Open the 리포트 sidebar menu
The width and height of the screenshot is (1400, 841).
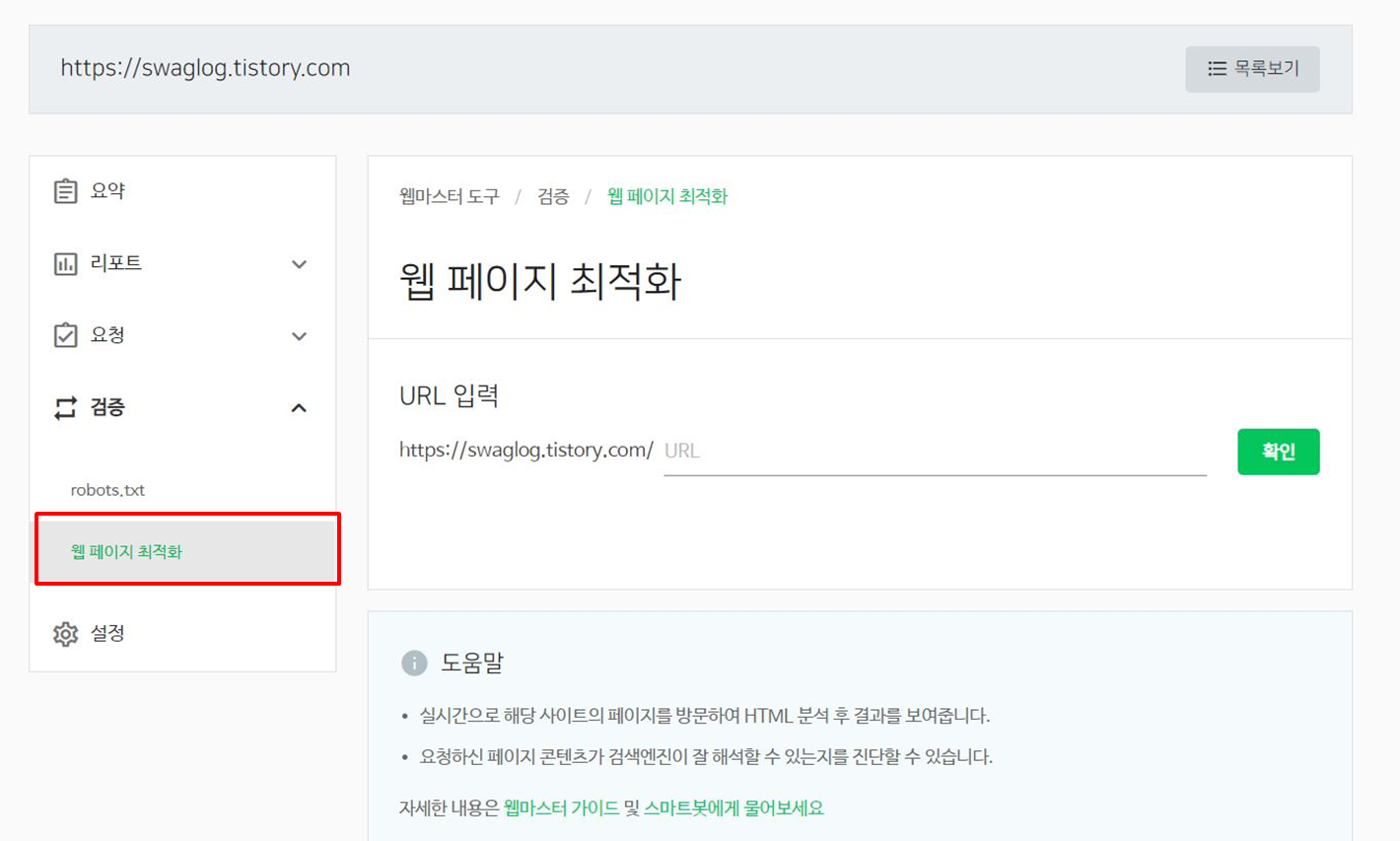[x=182, y=263]
